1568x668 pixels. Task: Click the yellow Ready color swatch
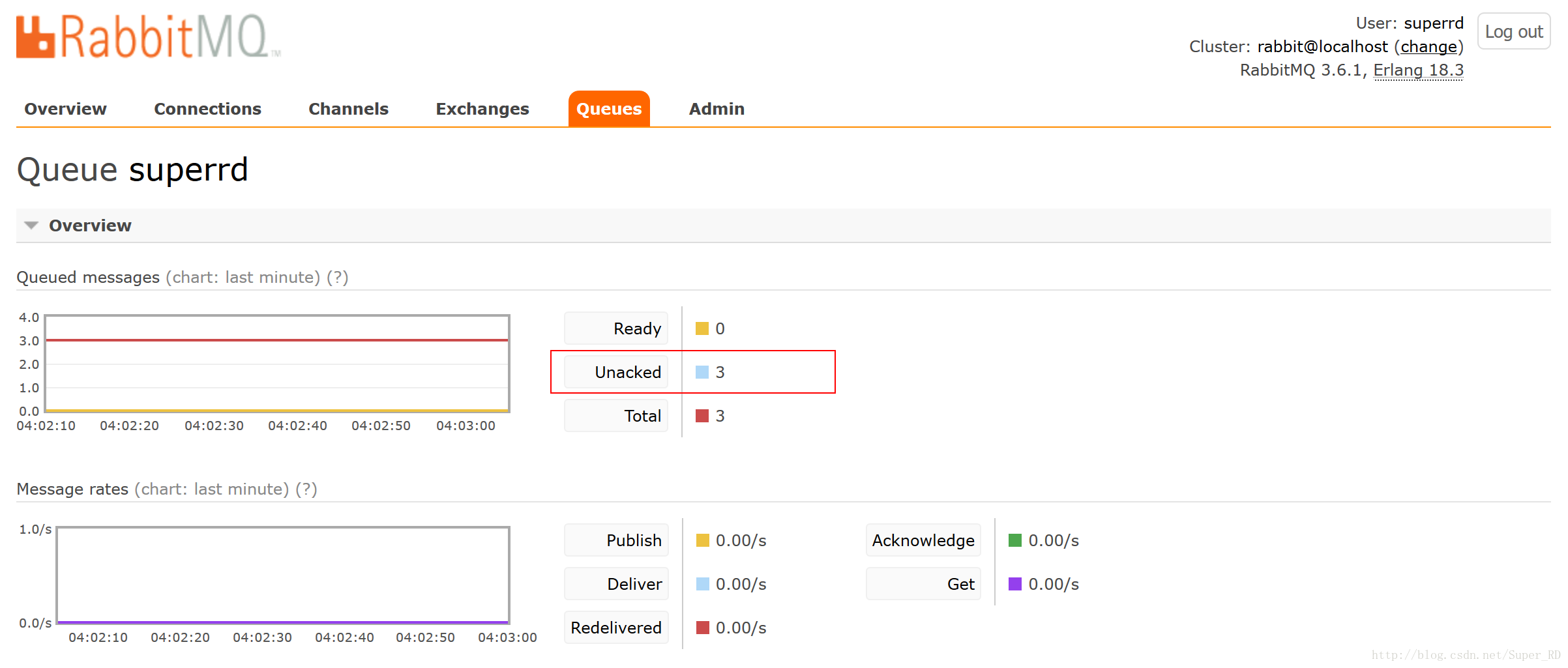click(702, 328)
